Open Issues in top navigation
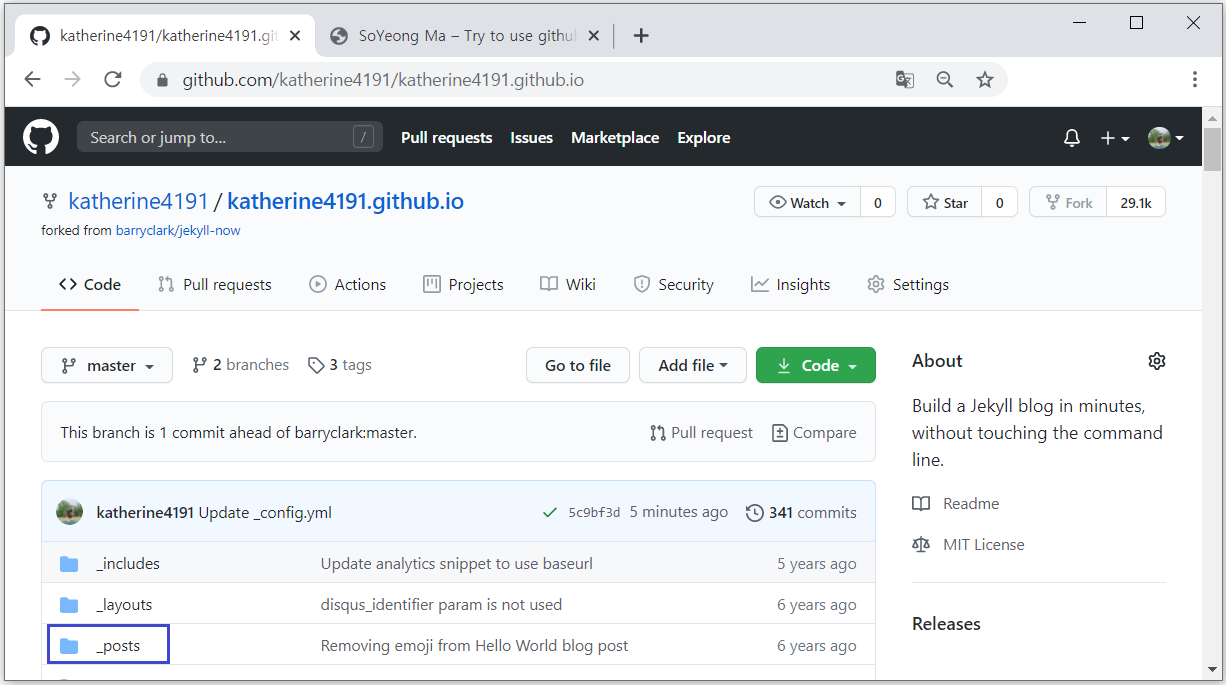 tap(531, 138)
